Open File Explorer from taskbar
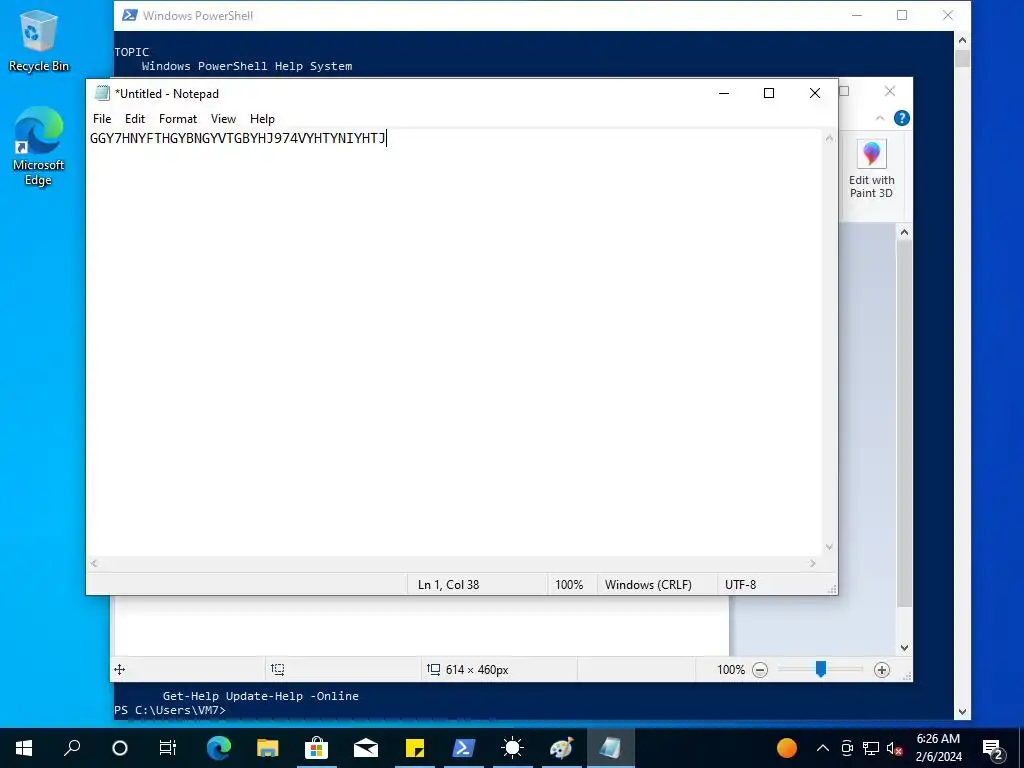Image resolution: width=1024 pixels, height=768 pixels. 267,748
